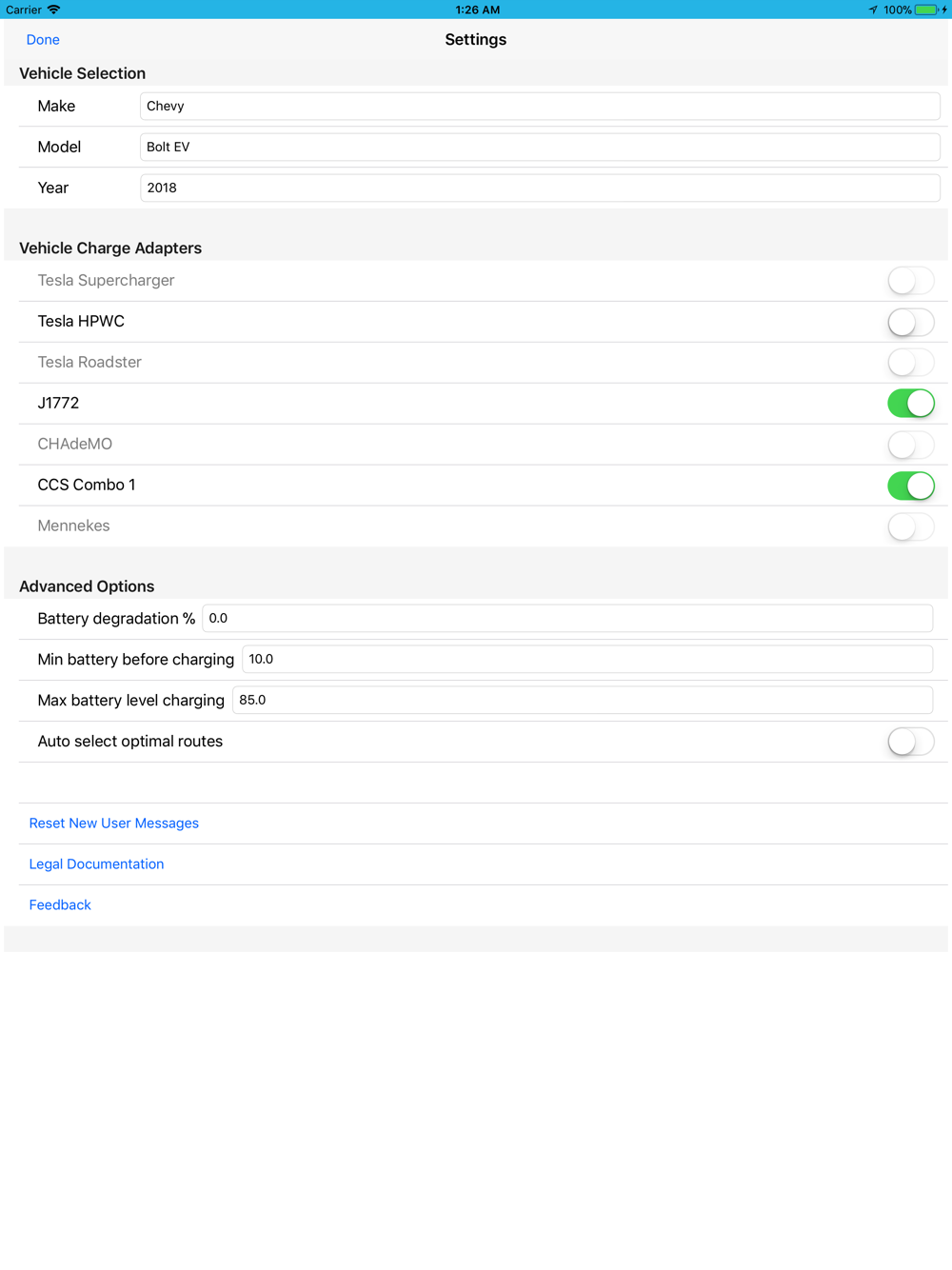Open Legal Documentation link
Viewport: 952px width, 1270px height.
pyautogui.click(x=96, y=864)
